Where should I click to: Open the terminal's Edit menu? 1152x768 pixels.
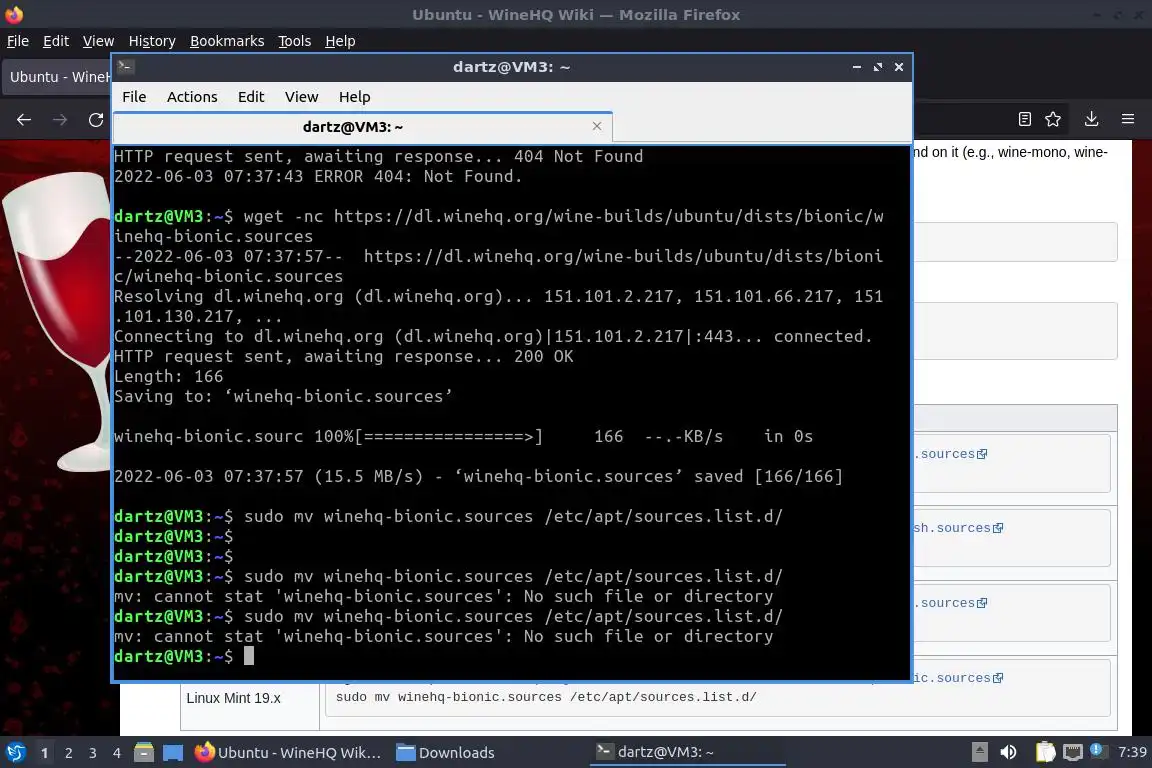(x=251, y=97)
